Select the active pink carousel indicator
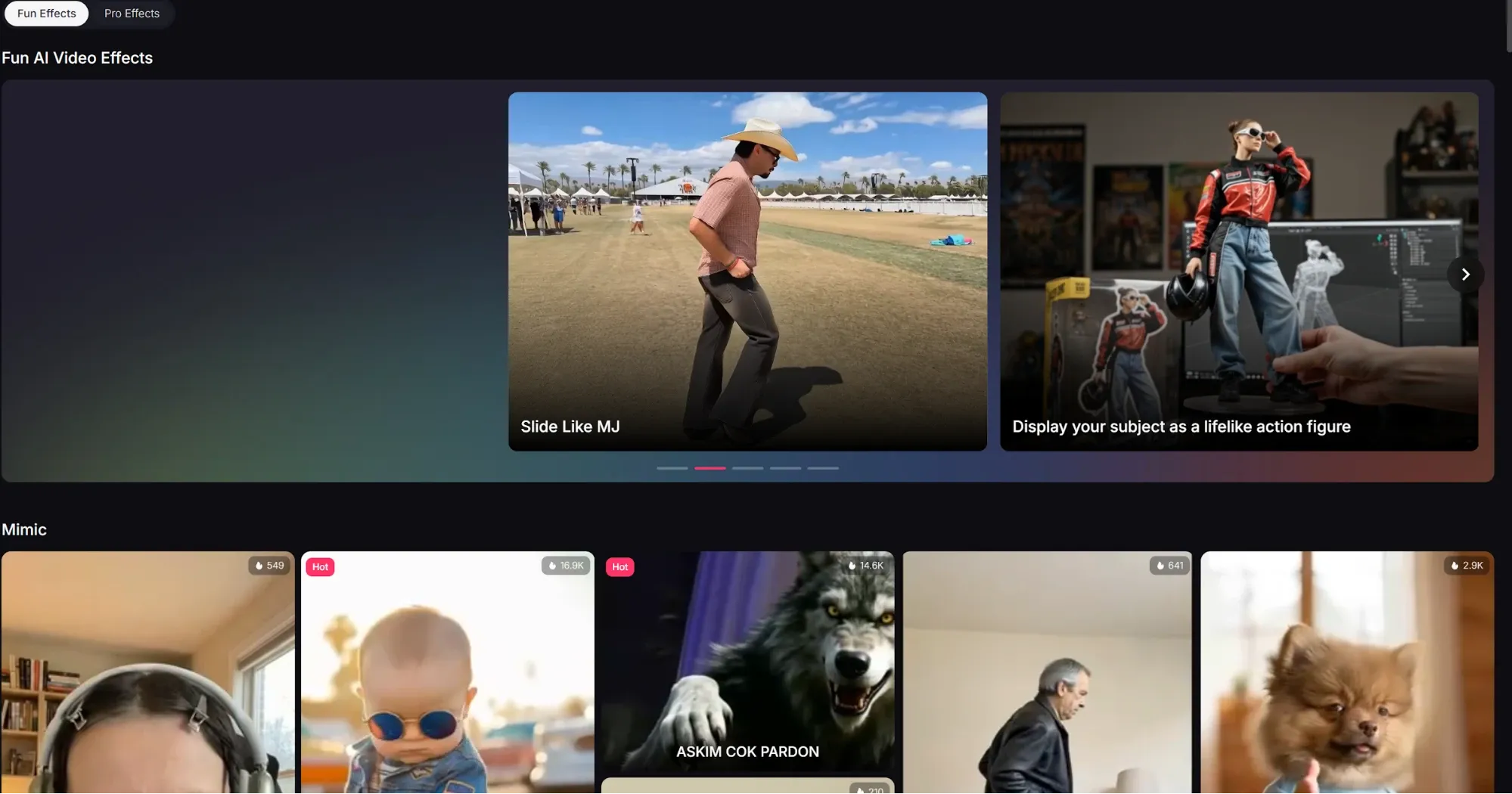 [x=709, y=468]
